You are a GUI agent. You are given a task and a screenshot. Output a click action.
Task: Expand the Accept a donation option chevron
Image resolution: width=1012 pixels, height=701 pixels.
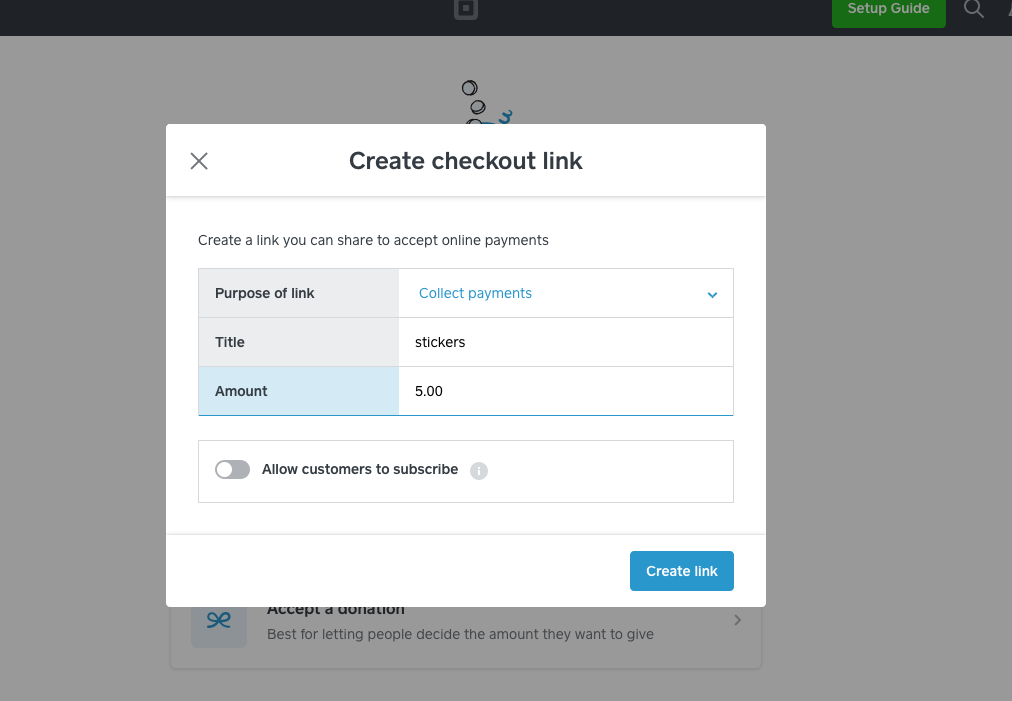point(737,620)
